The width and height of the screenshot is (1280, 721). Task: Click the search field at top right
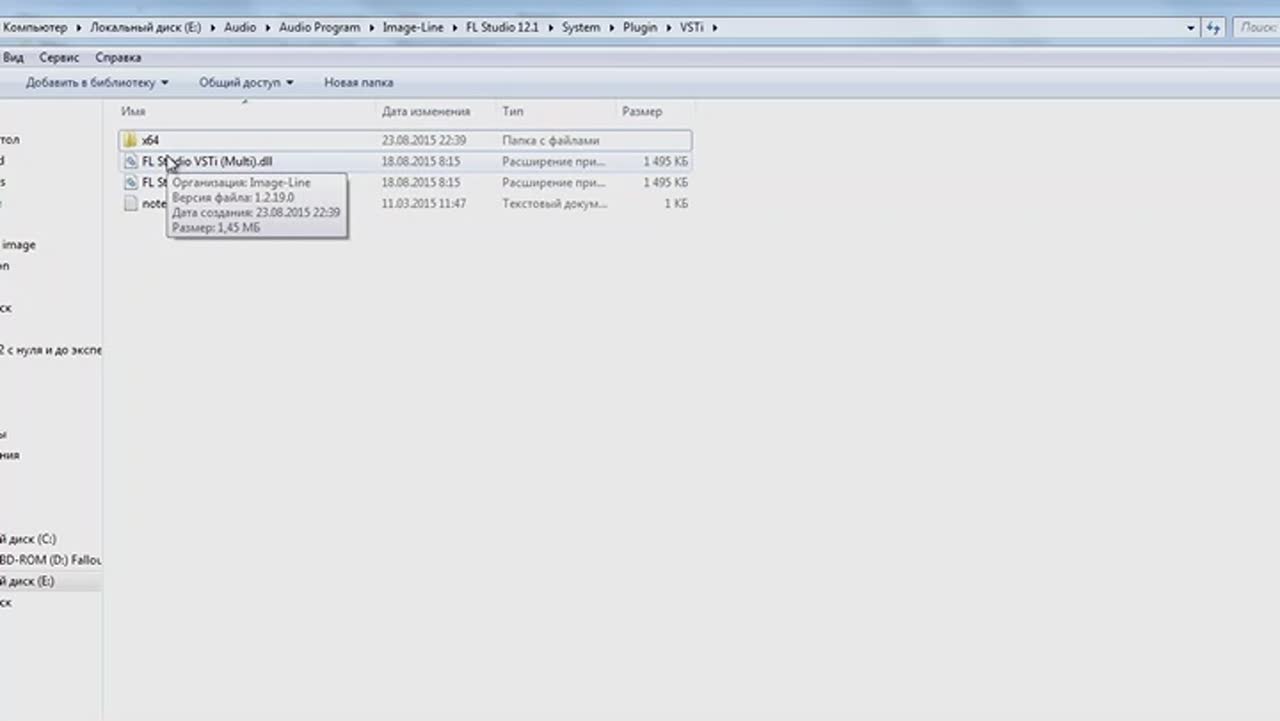(x=1257, y=28)
